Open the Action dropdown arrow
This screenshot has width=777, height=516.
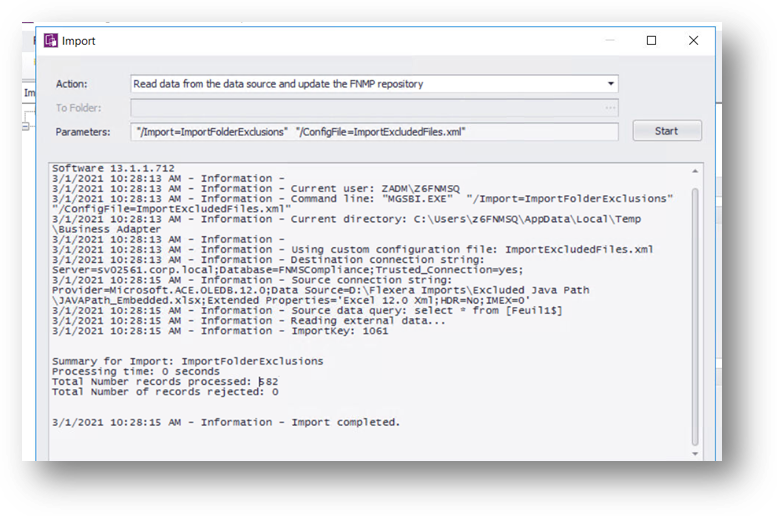click(x=610, y=84)
